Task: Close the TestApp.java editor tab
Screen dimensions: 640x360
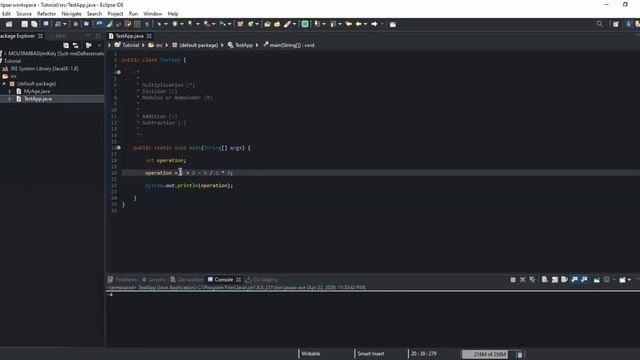Action: pos(149,36)
